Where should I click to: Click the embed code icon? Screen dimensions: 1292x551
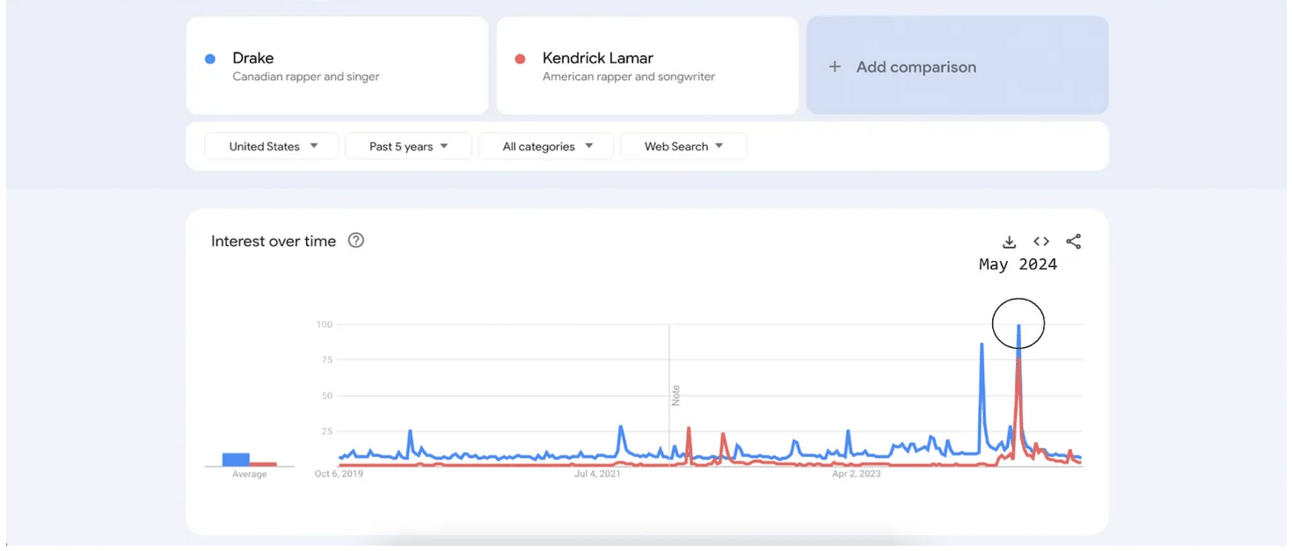tap(1041, 241)
